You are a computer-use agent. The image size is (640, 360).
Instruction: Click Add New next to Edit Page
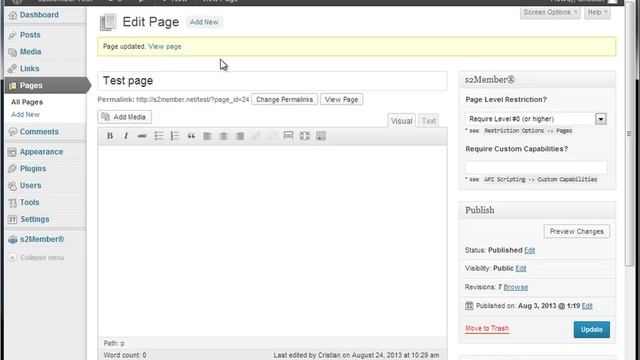coord(204,22)
